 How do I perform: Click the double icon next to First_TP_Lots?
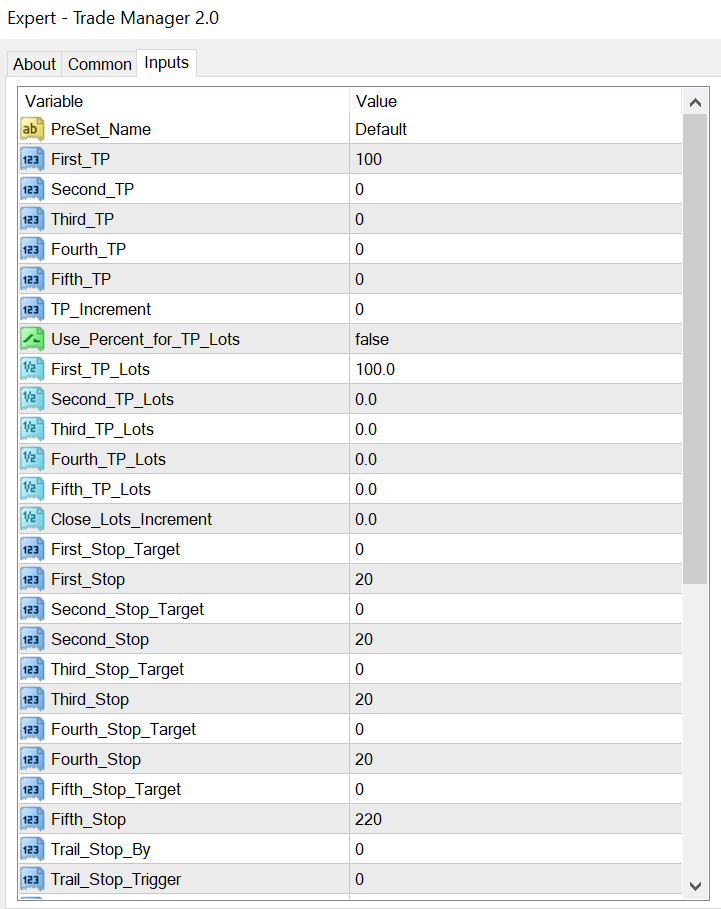32,369
